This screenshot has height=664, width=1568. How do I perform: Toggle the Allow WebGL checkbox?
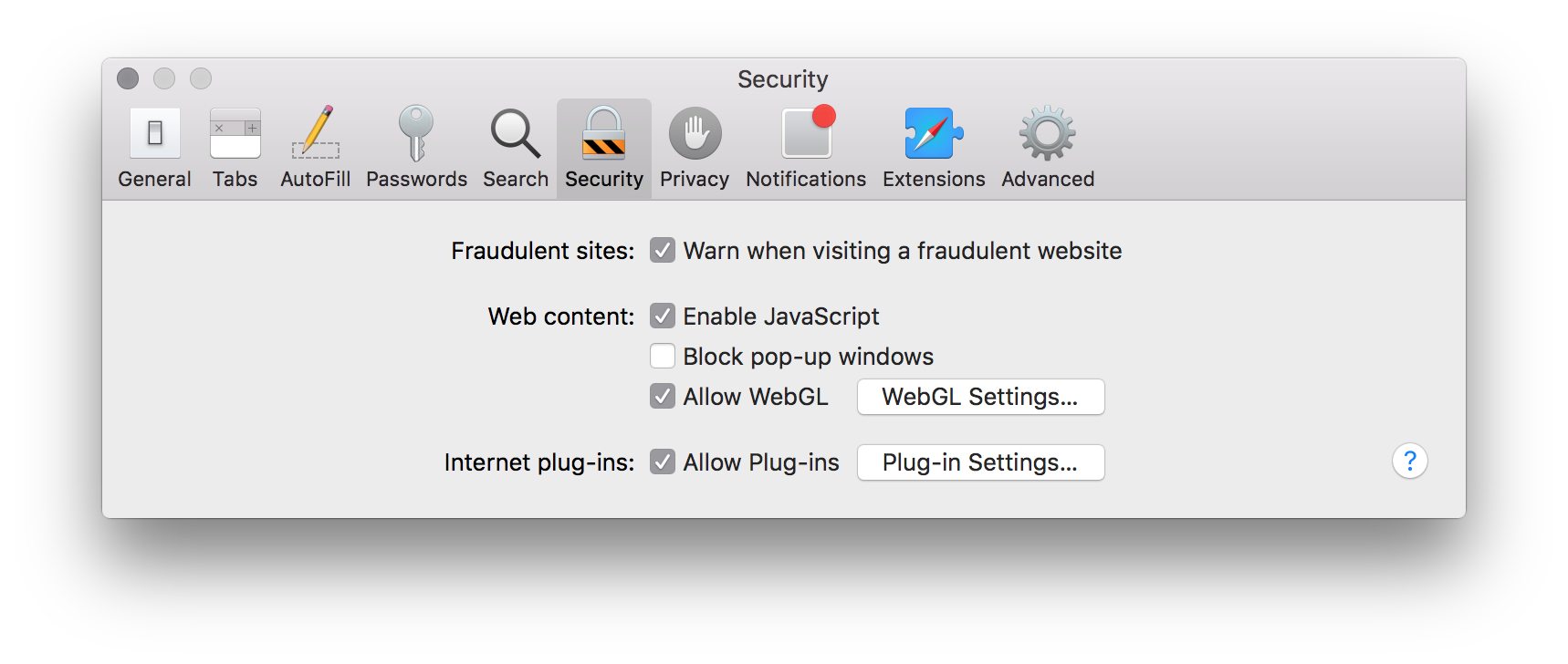click(x=663, y=397)
